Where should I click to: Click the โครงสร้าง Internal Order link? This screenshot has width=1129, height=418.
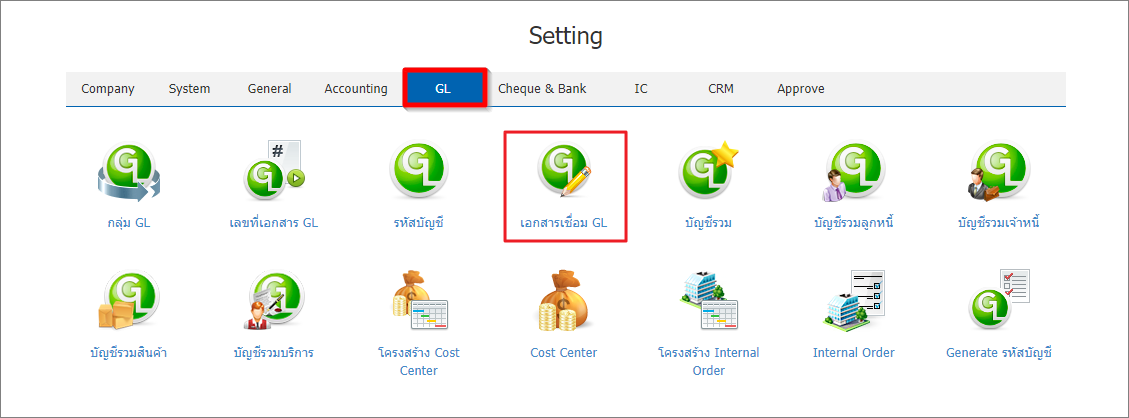(x=709, y=362)
